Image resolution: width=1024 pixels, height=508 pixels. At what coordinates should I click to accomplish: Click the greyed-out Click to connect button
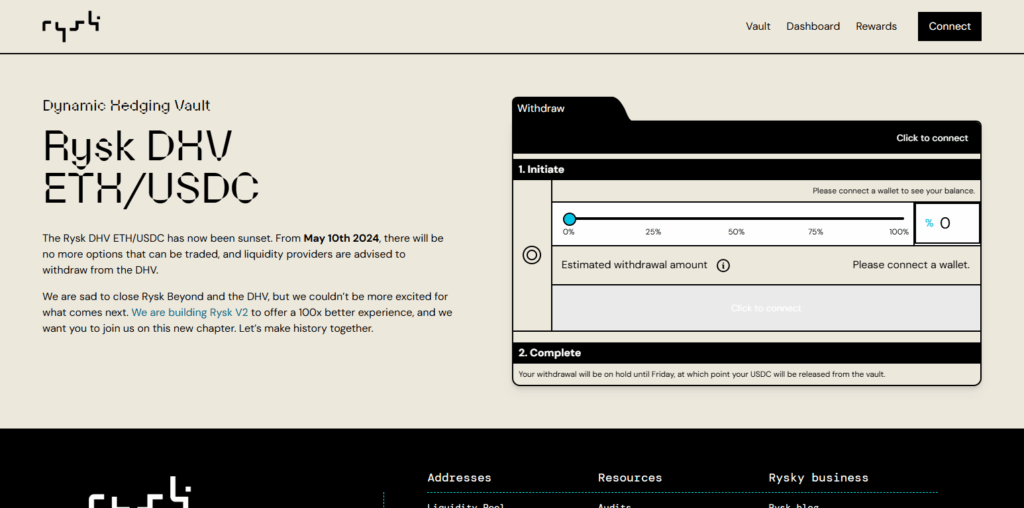(766, 308)
